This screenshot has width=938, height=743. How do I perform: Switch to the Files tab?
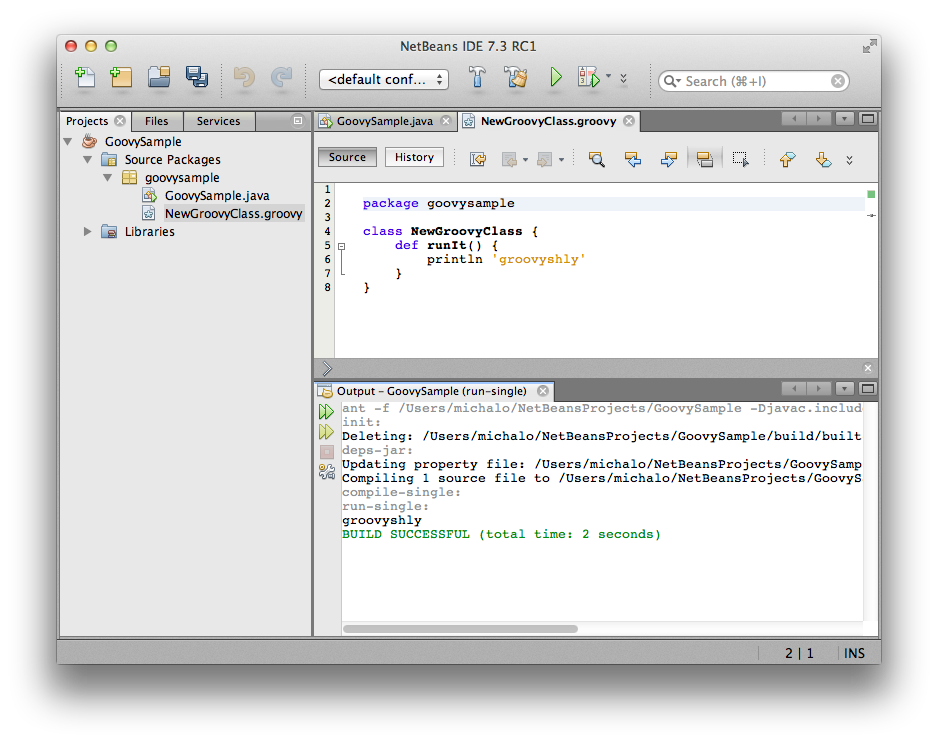pyautogui.click(x=157, y=121)
